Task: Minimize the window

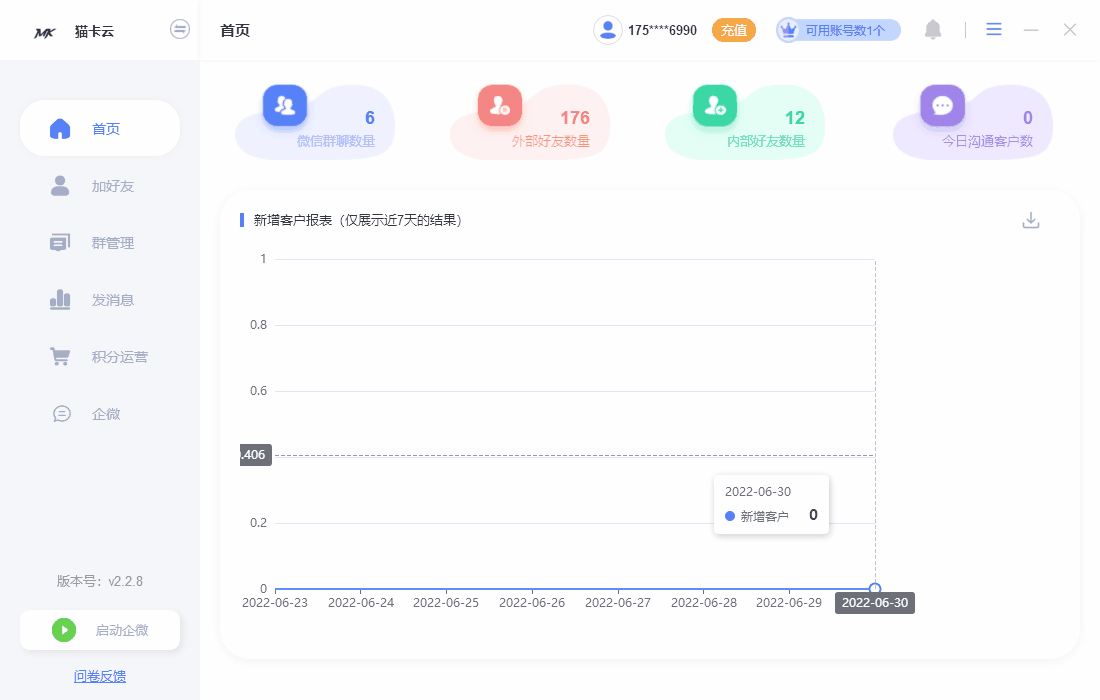Action: (1031, 30)
